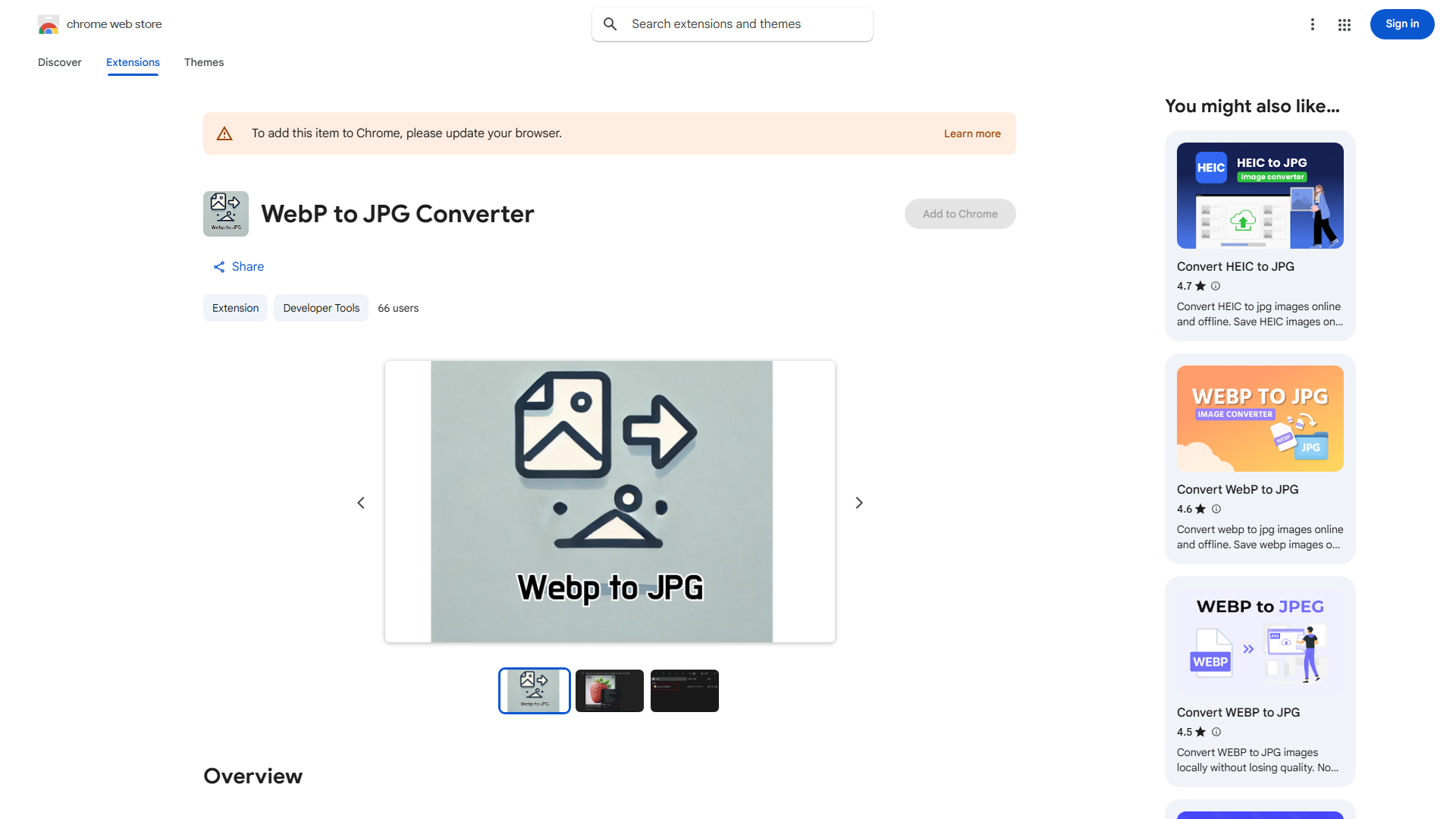Open the Convert HEIC to JPG suggestion card
Image resolution: width=1456 pixels, height=819 pixels.
pos(1260,237)
